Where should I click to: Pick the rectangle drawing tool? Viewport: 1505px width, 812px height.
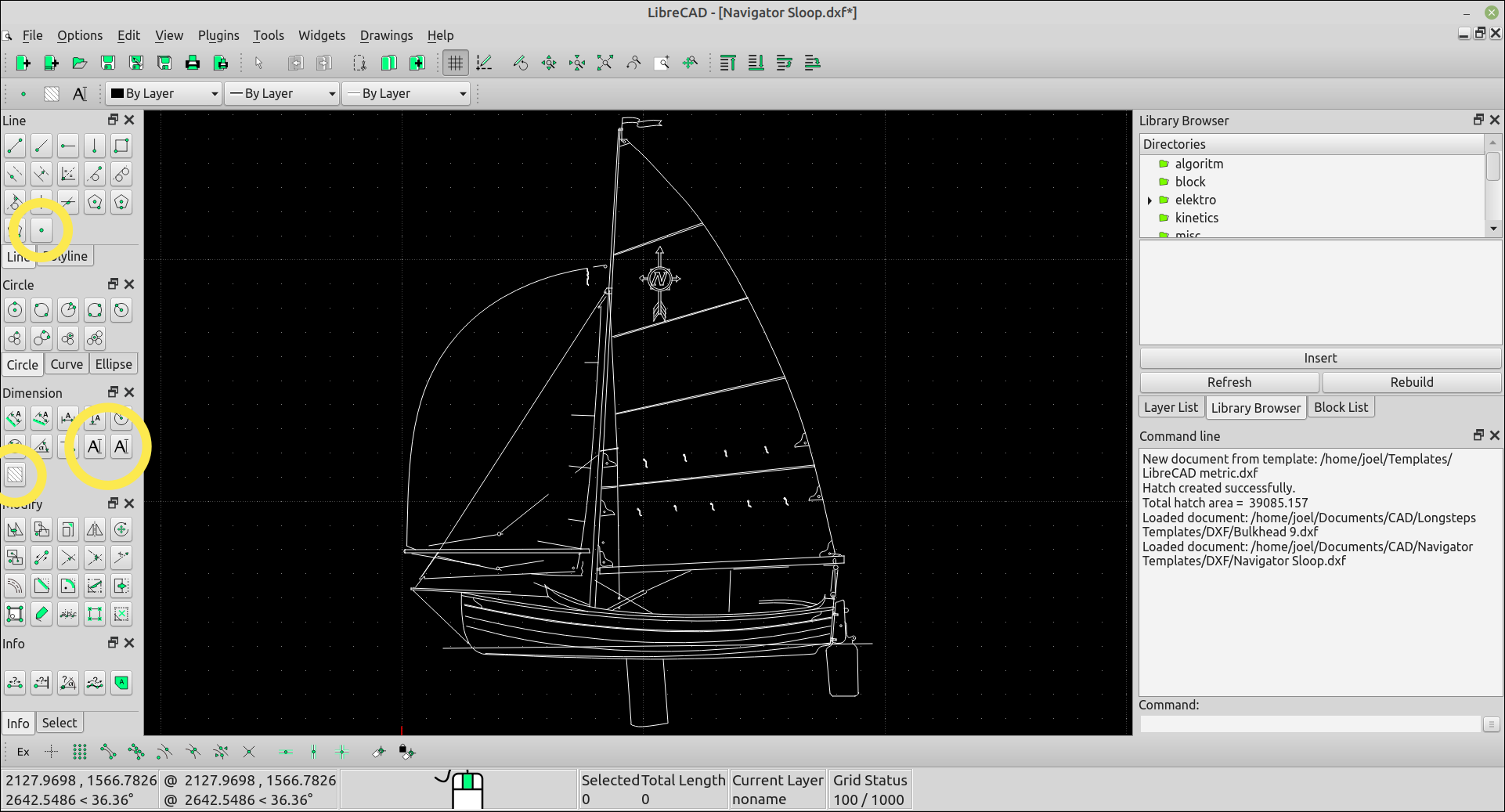click(x=121, y=146)
